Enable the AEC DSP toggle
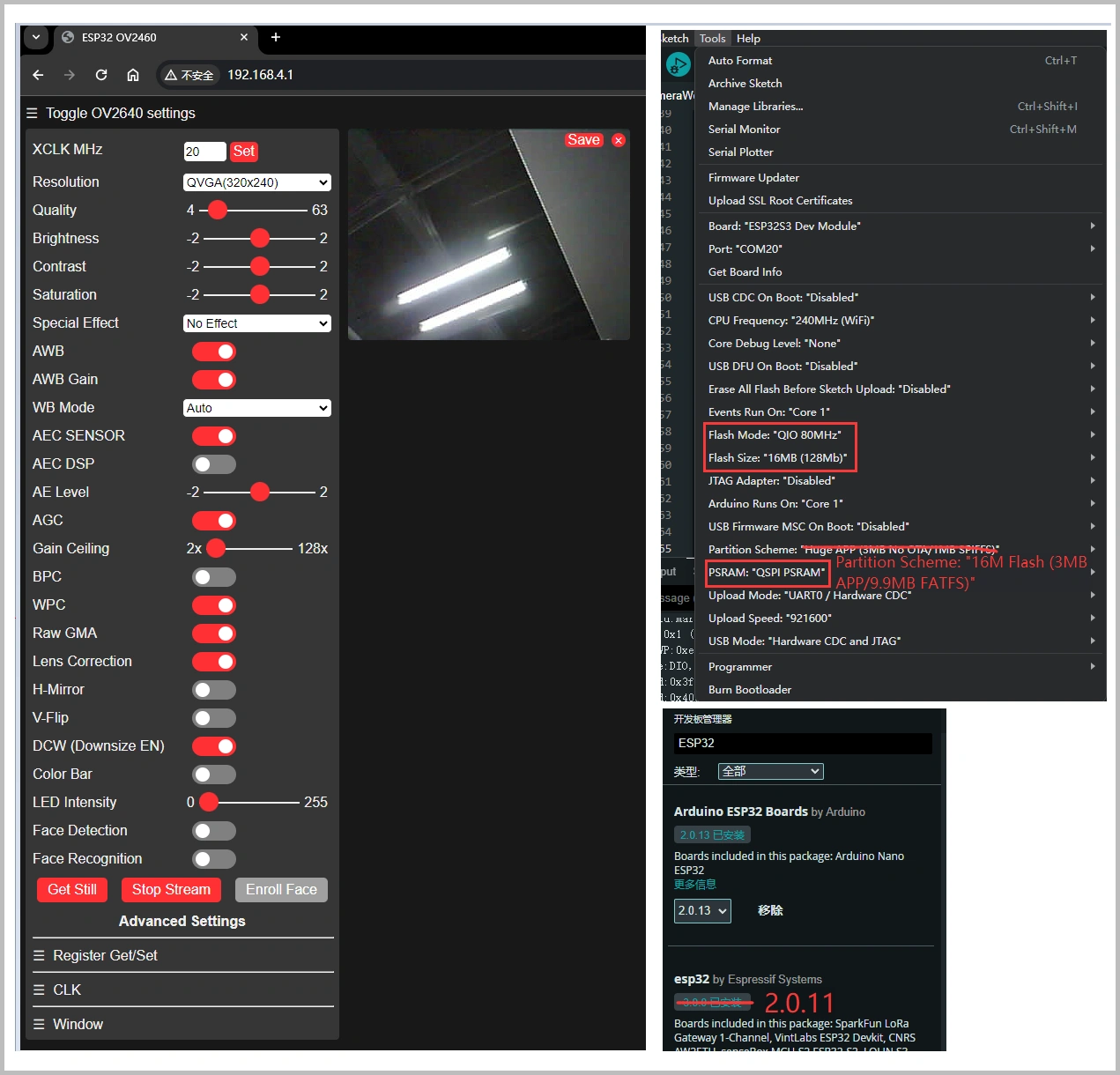Viewport: 1120px width, 1075px height. (x=213, y=463)
